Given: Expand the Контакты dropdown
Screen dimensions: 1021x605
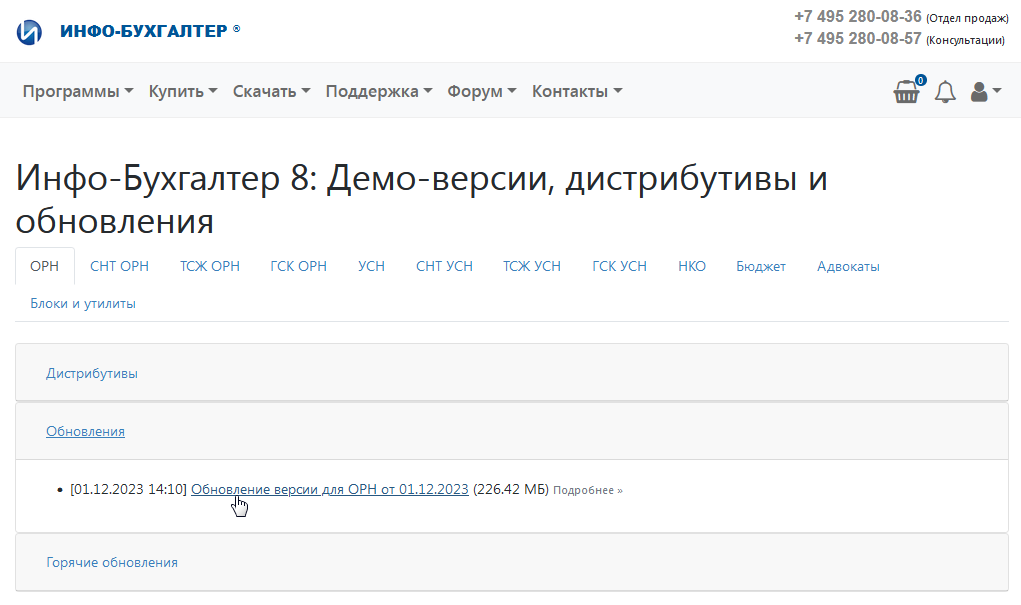Looking at the screenshot, I should pyautogui.click(x=577, y=91).
